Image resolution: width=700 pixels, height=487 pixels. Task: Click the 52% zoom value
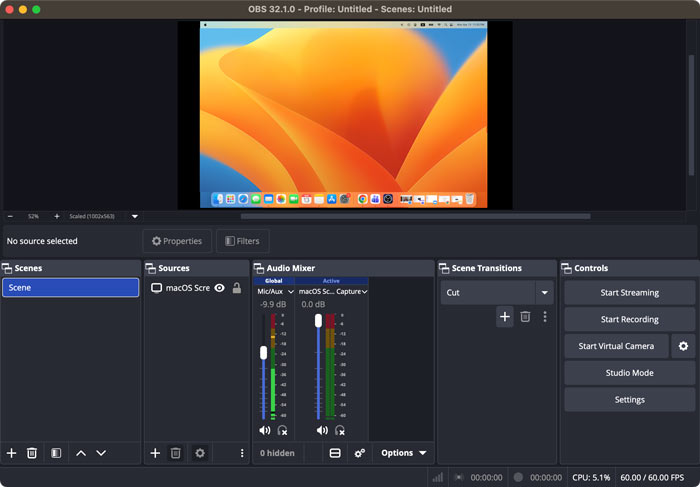pos(33,216)
